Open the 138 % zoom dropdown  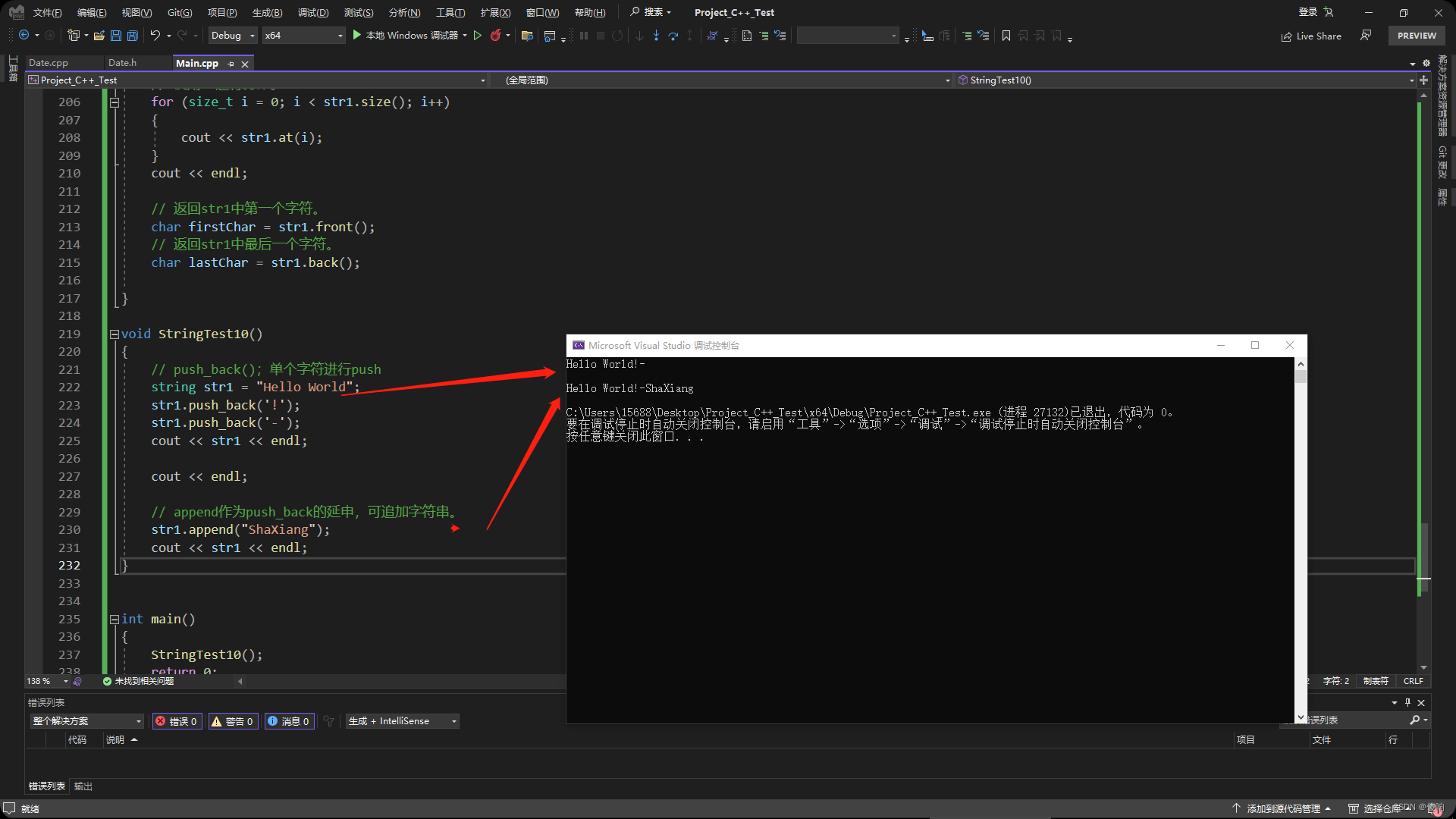48,681
